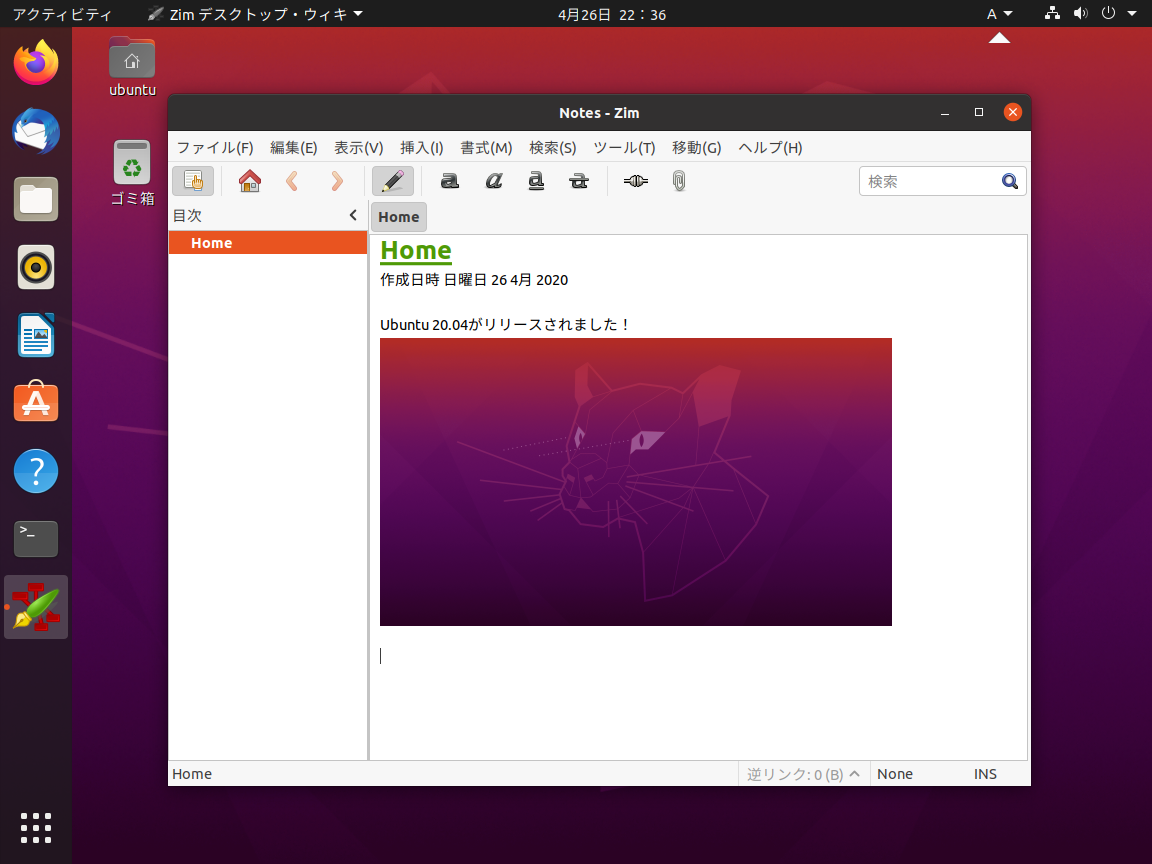Attach a file with paperclip icon
The image size is (1152, 864).
(x=679, y=181)
